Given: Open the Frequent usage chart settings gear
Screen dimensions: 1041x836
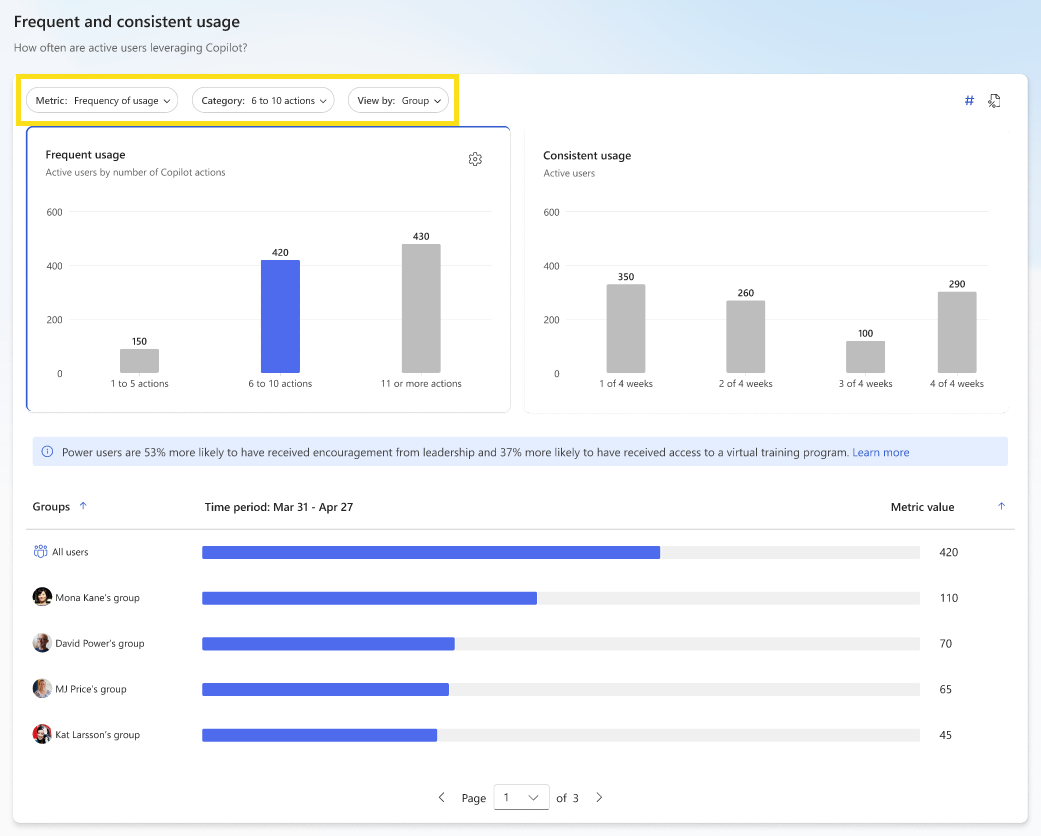Looking at the screenshot, I should point(475,159).
